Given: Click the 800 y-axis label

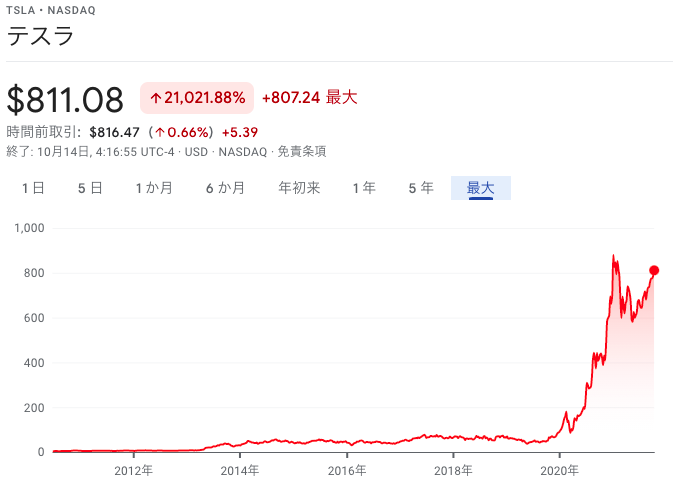Looking at the screenshot, I should [x=34, y=273].
